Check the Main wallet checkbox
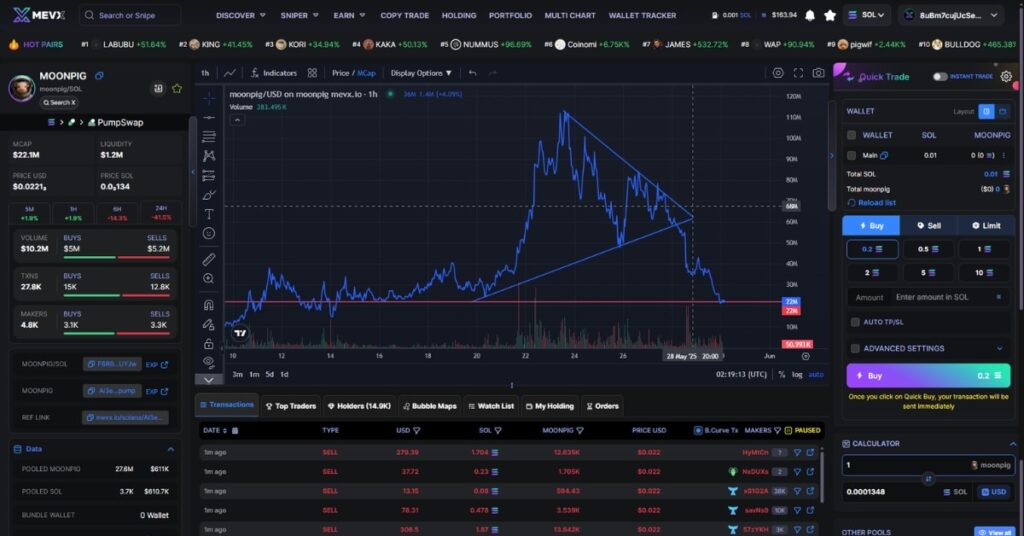Screen dimensions: 1024x536 click(x=852, y=155)
